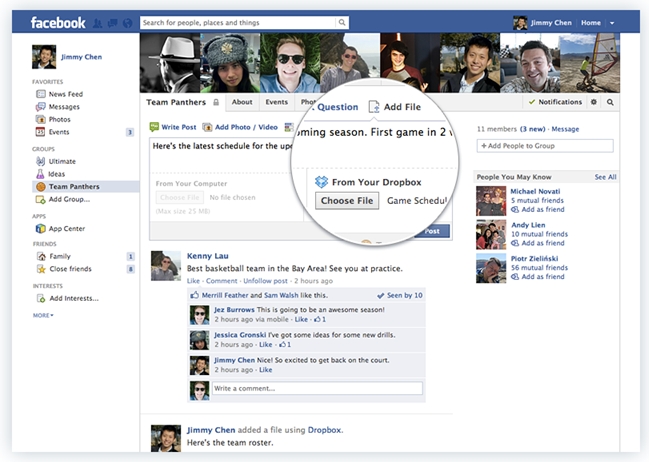The width and height of the screenshot is (649, 462).
Task: Switch to the Events tab
Action: [x=277, y=102]
